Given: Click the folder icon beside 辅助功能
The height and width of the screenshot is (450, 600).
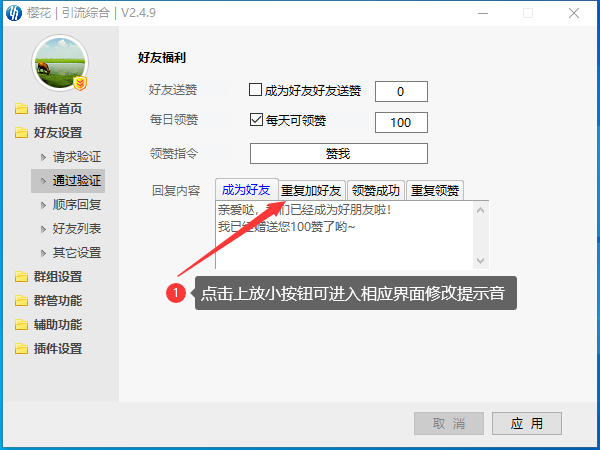Looking at the screenshot, I should [x=21, y=325].
